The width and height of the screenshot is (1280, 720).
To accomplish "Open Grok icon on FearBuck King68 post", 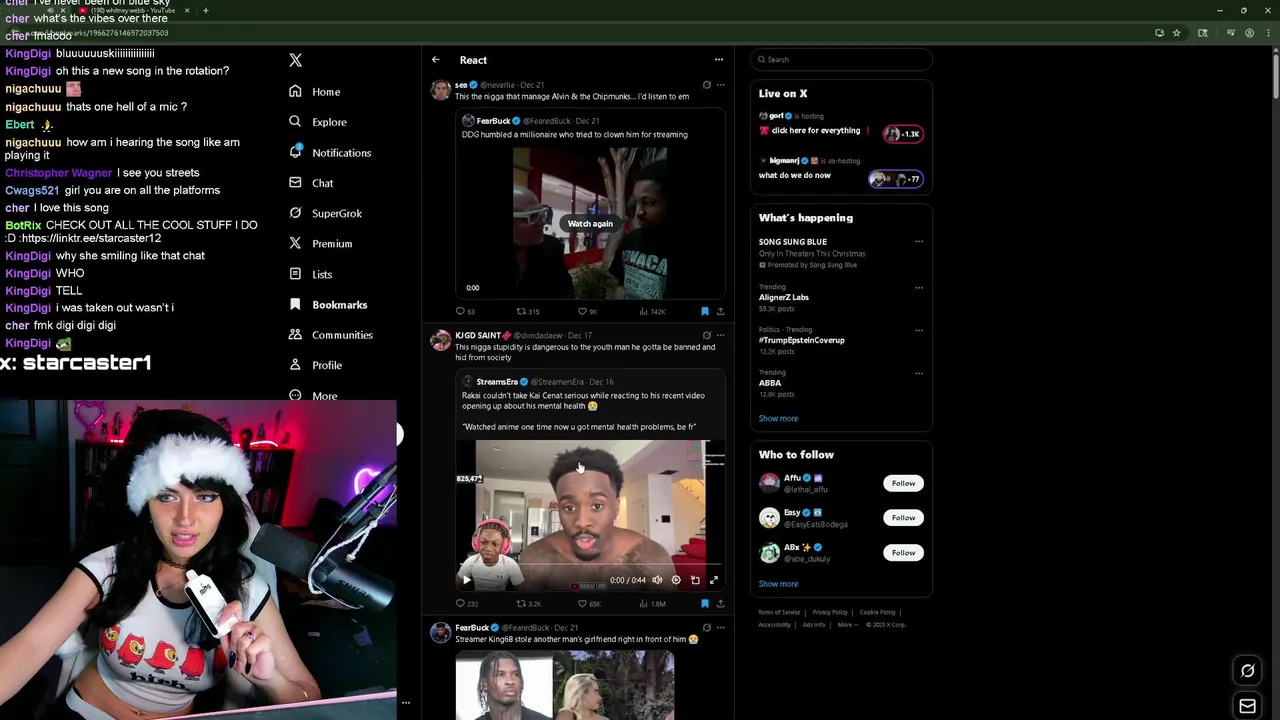I will point(707,628).
